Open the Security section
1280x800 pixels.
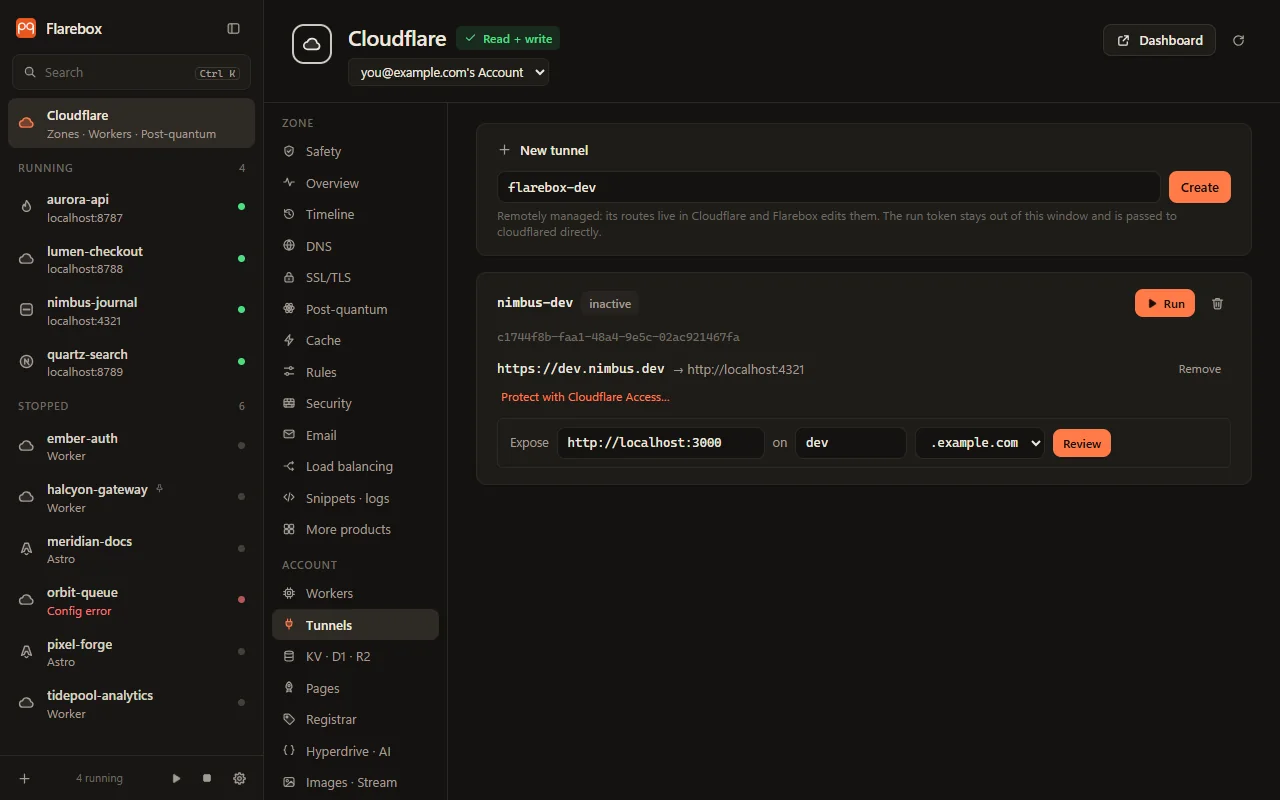pos(355,403)
